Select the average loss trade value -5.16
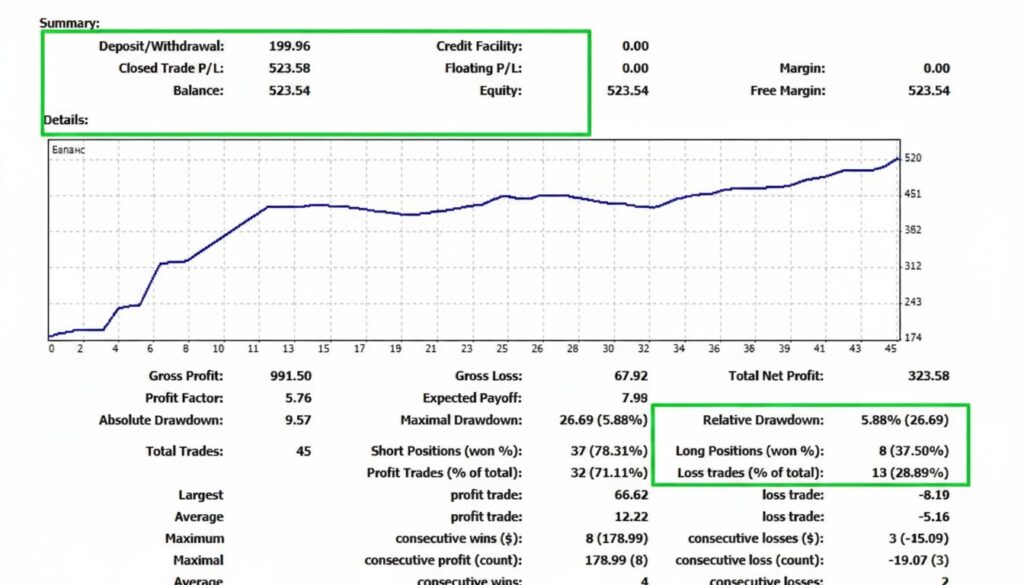Viewport: 1024px width, 585px height. [934, 517]
